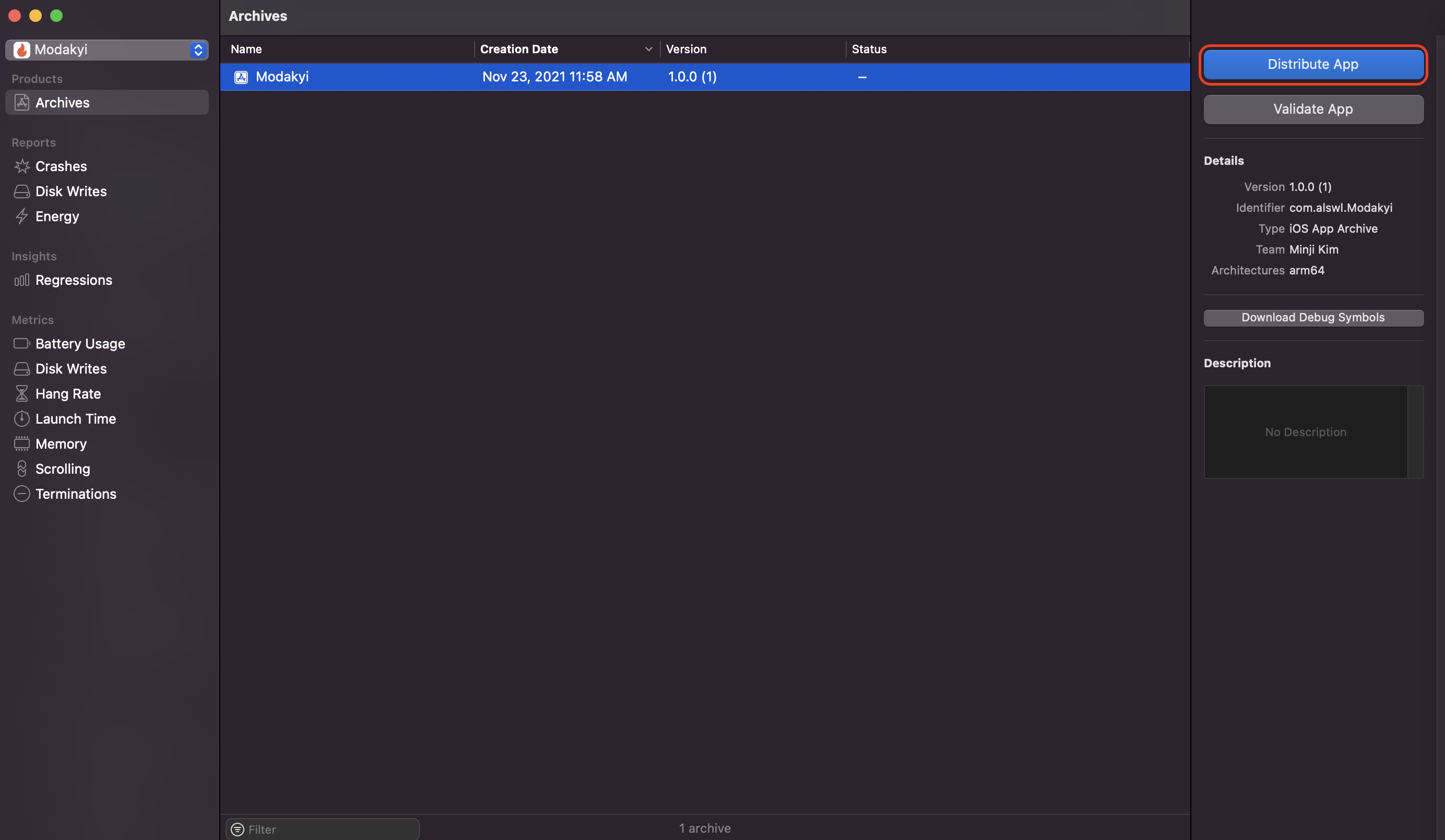The image size is (1445, 840).
Task: Click the Modakyi name in archive row
Action: [x=282, y=77]
